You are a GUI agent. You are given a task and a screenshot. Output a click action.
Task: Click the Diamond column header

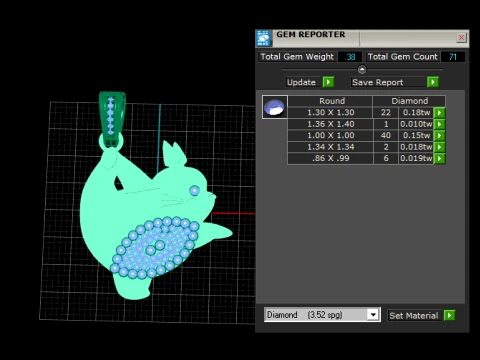(409, 101)
